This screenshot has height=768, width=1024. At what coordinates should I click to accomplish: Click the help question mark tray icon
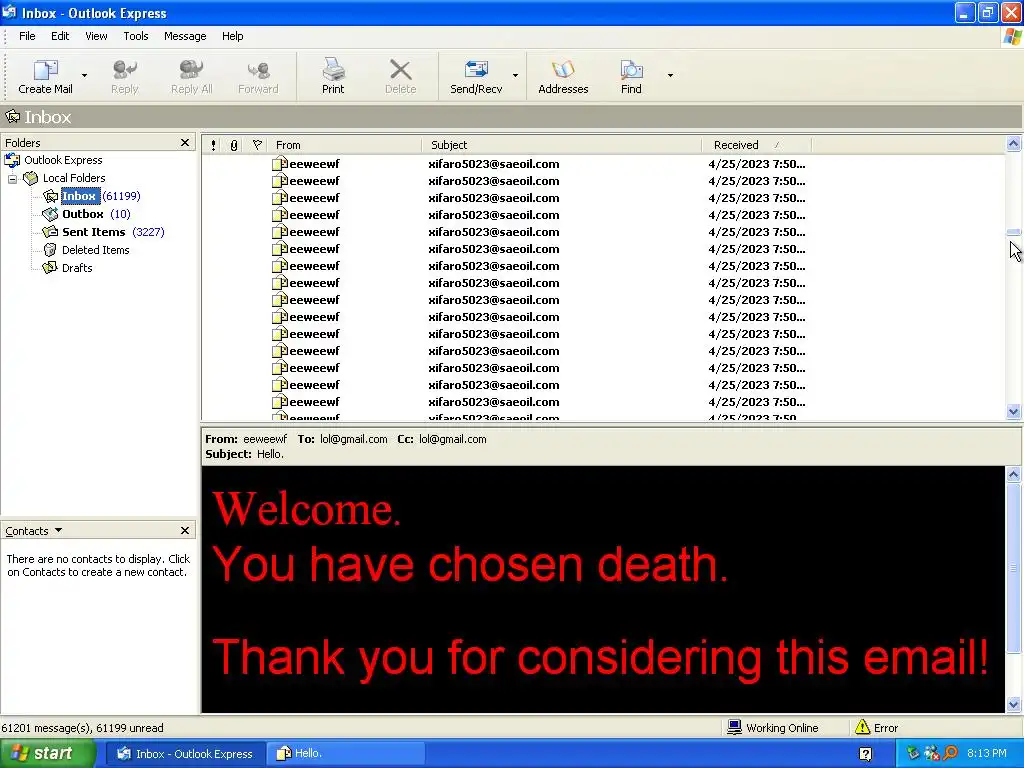tap(865, 754)
